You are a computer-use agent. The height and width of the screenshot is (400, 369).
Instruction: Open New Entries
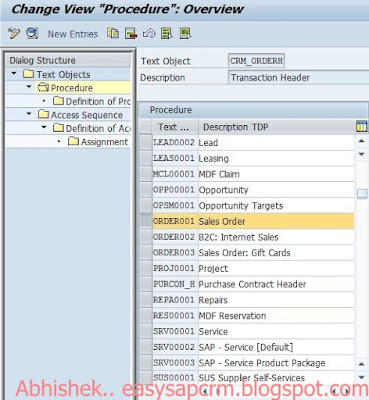coord(73,34)
